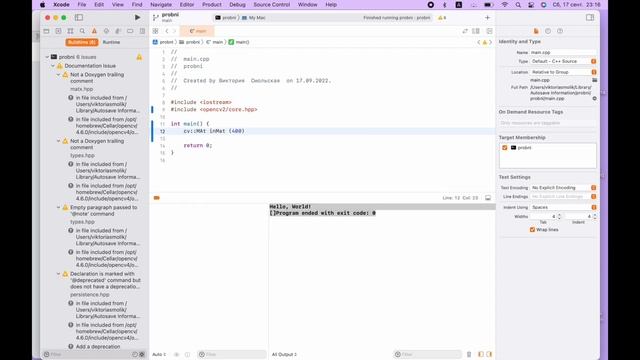Collapse Declaration marked @deprecated issue

click(58, 274)
